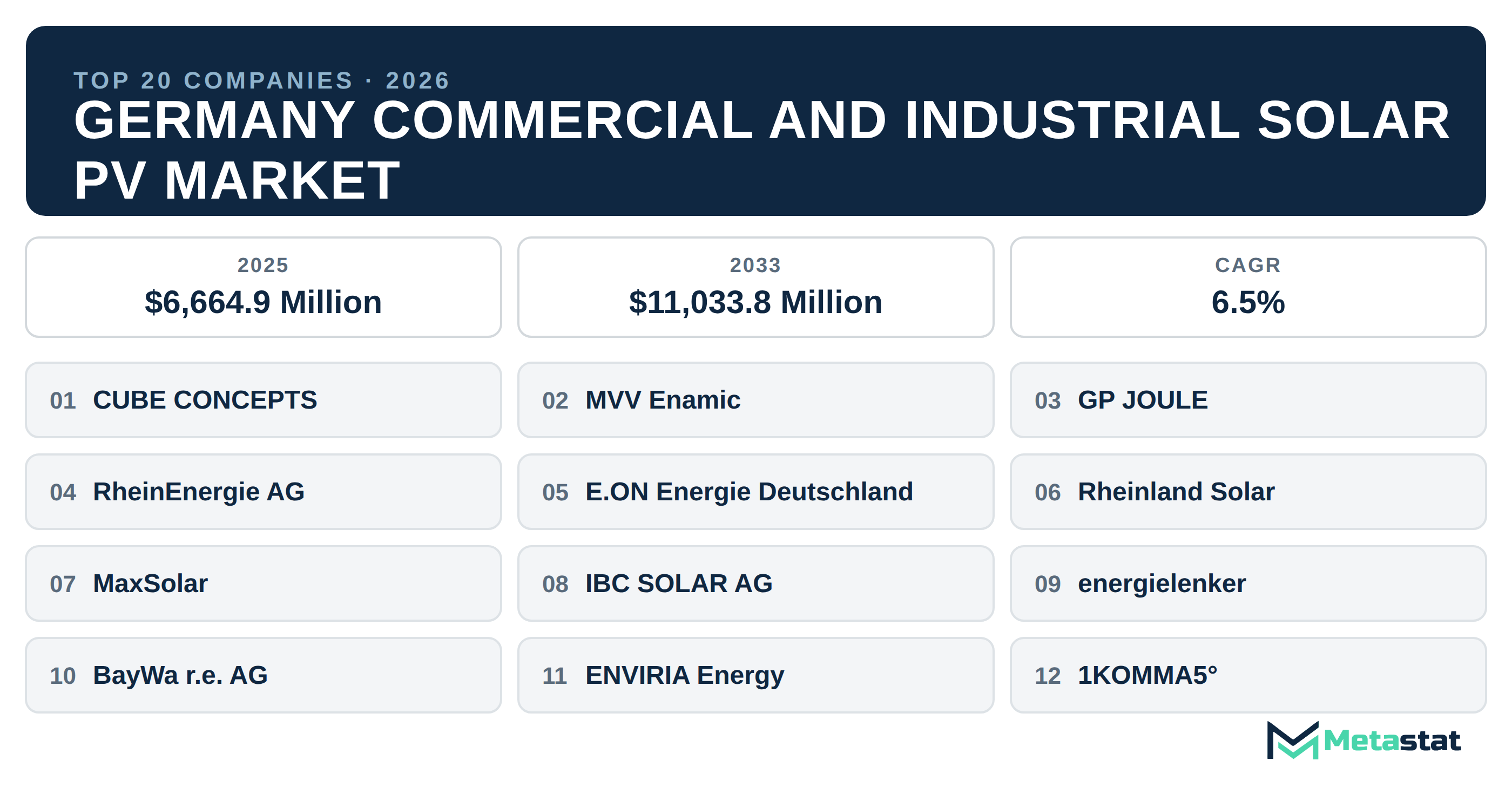Screen dimensions: 1512x788
Task: Click the Top 20 Companies · 2026 subtitle
Action: coord(262,80)
